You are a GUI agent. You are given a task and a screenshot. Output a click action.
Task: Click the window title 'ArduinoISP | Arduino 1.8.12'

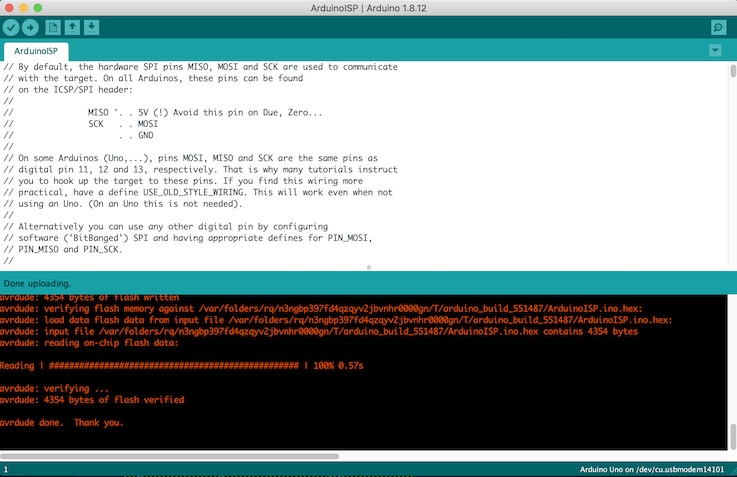coord(368,8)
